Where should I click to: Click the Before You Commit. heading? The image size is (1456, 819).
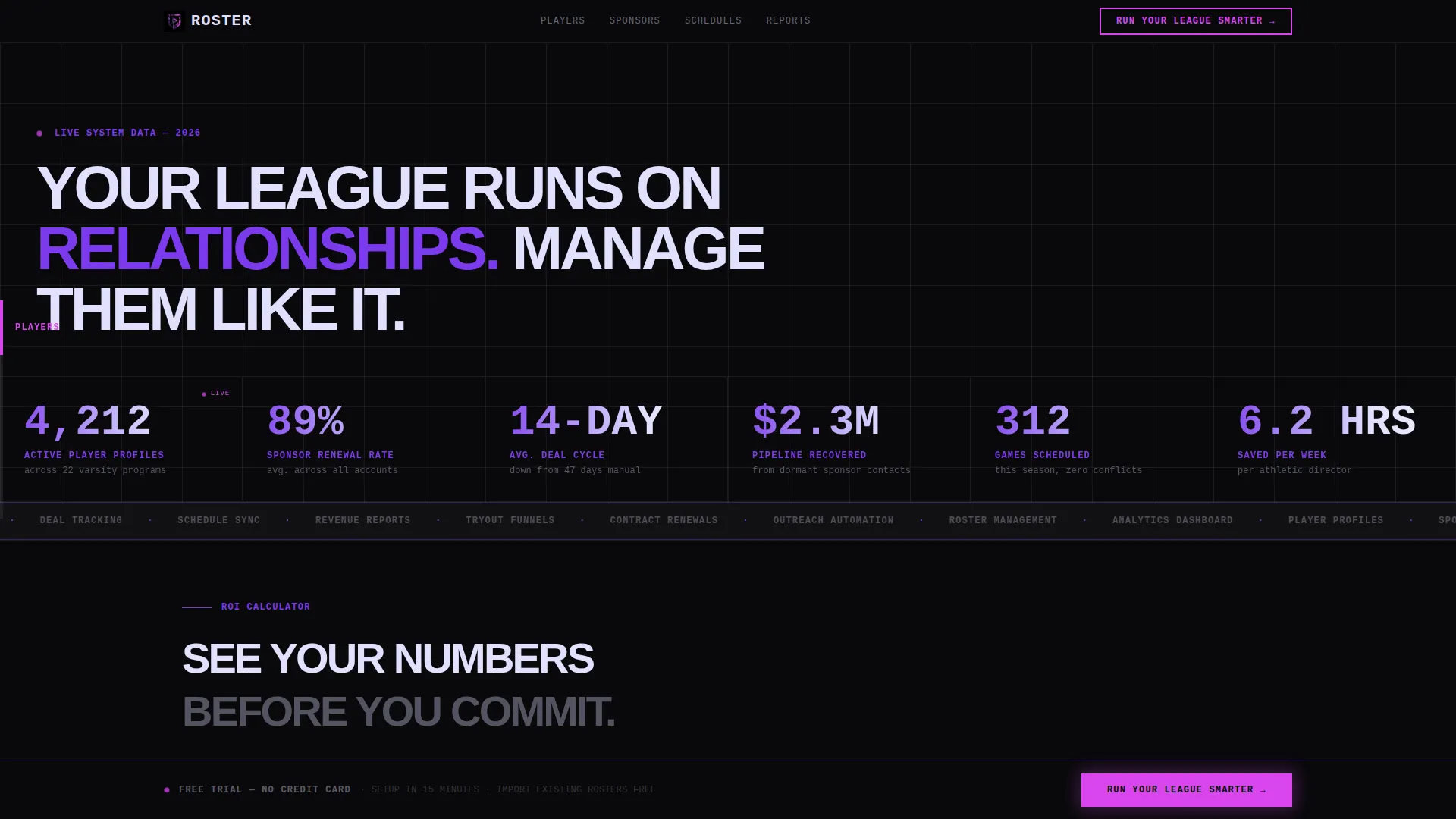click(398, 712)
